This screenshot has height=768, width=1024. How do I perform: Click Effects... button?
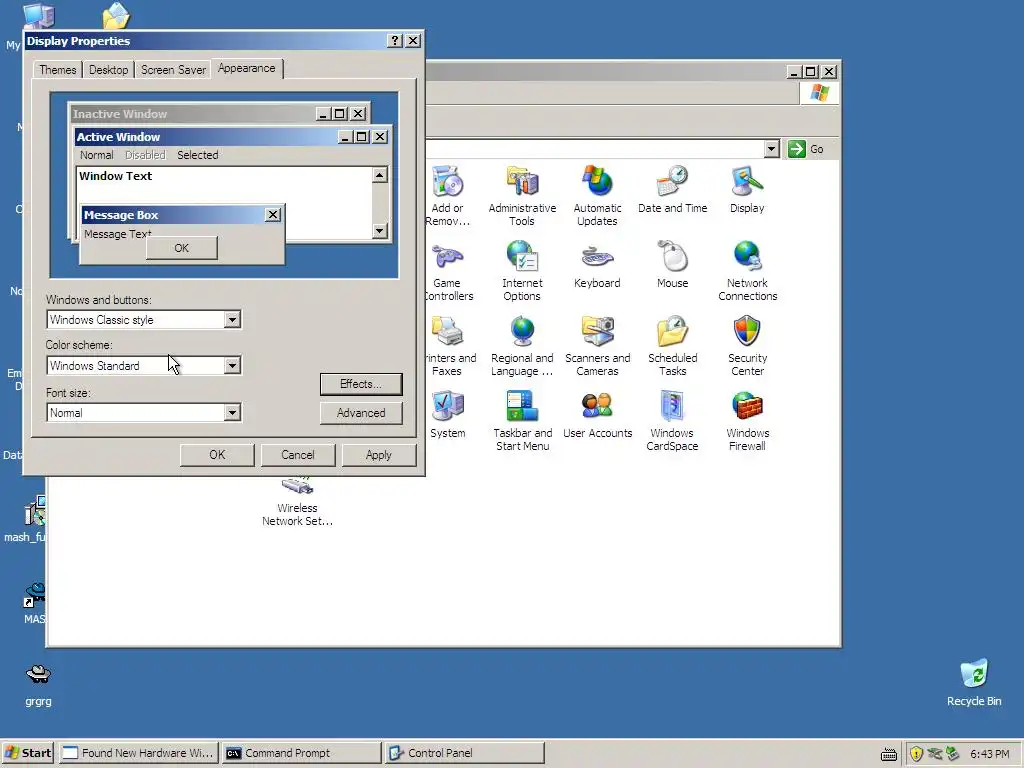360,384
